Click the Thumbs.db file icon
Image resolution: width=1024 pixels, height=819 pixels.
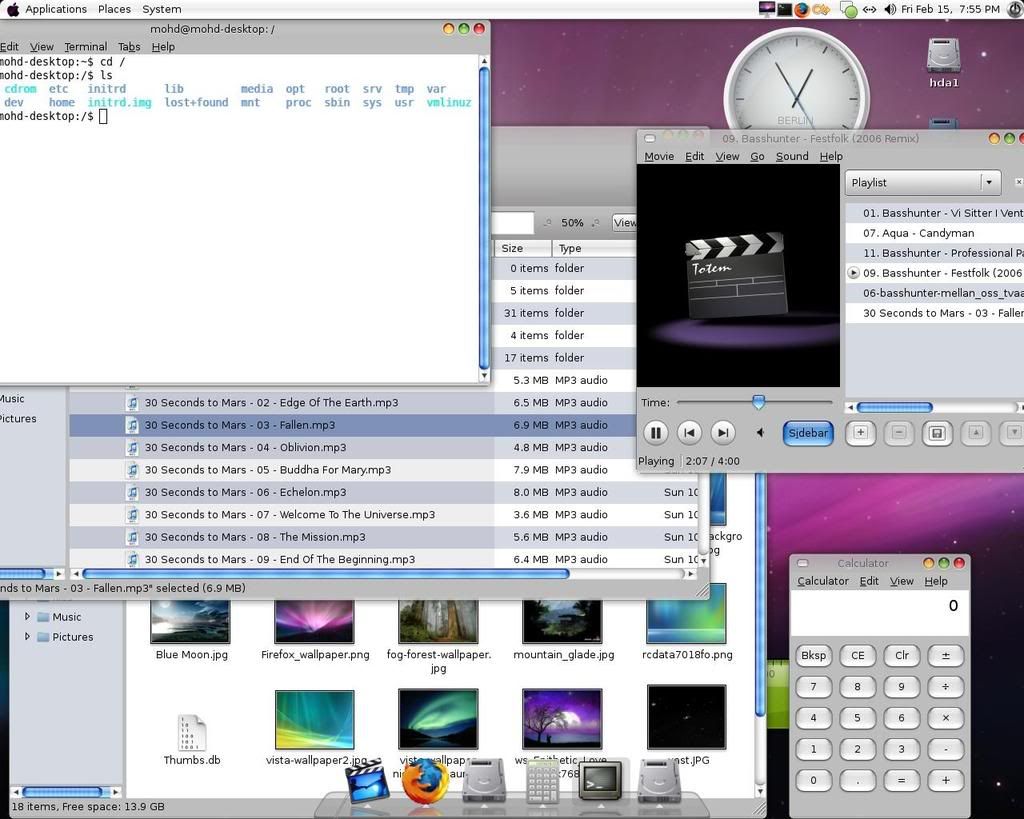pos(192,733)
